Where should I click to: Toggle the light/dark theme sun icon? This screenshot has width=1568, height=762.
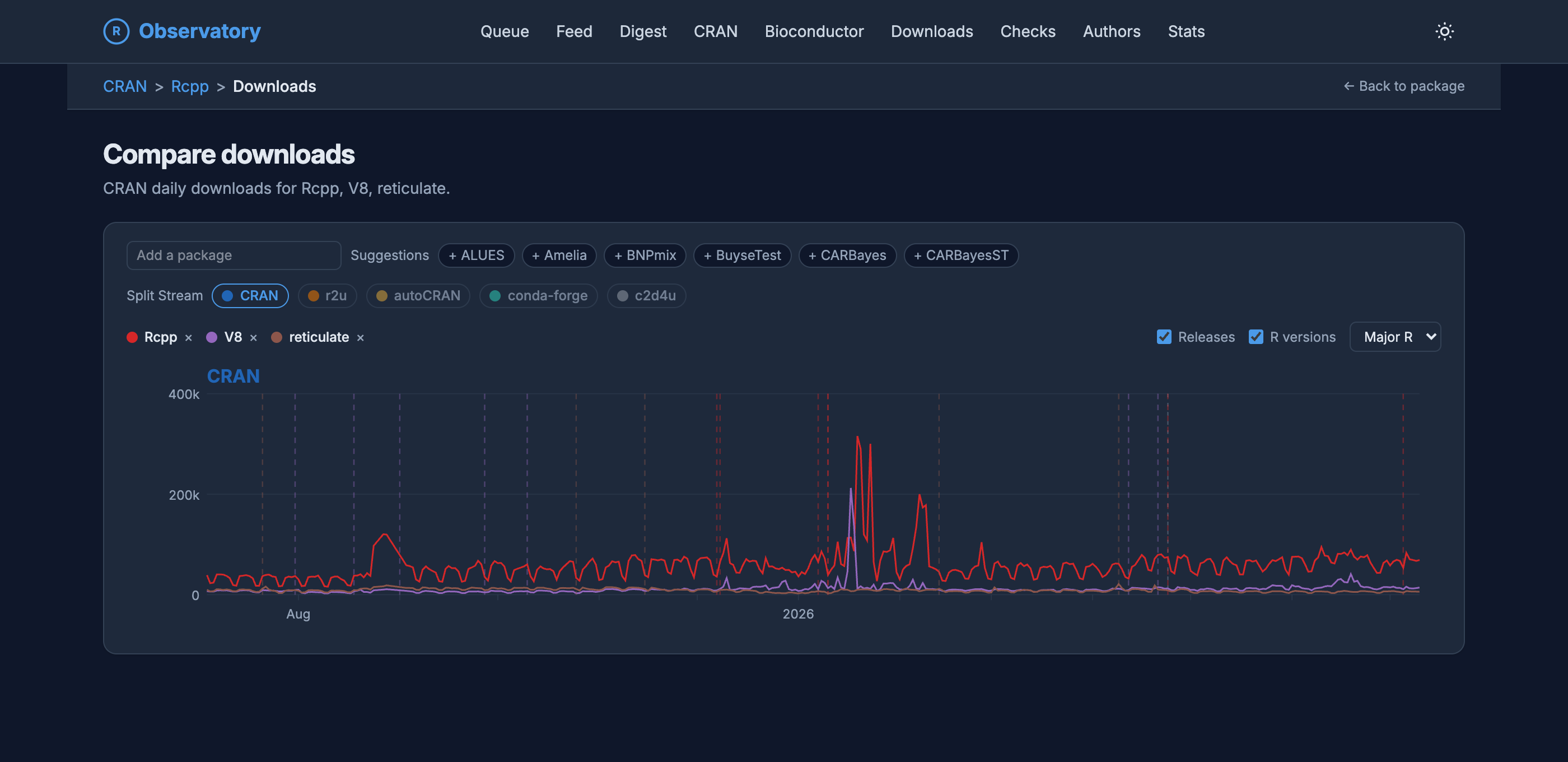point(1444,31)
